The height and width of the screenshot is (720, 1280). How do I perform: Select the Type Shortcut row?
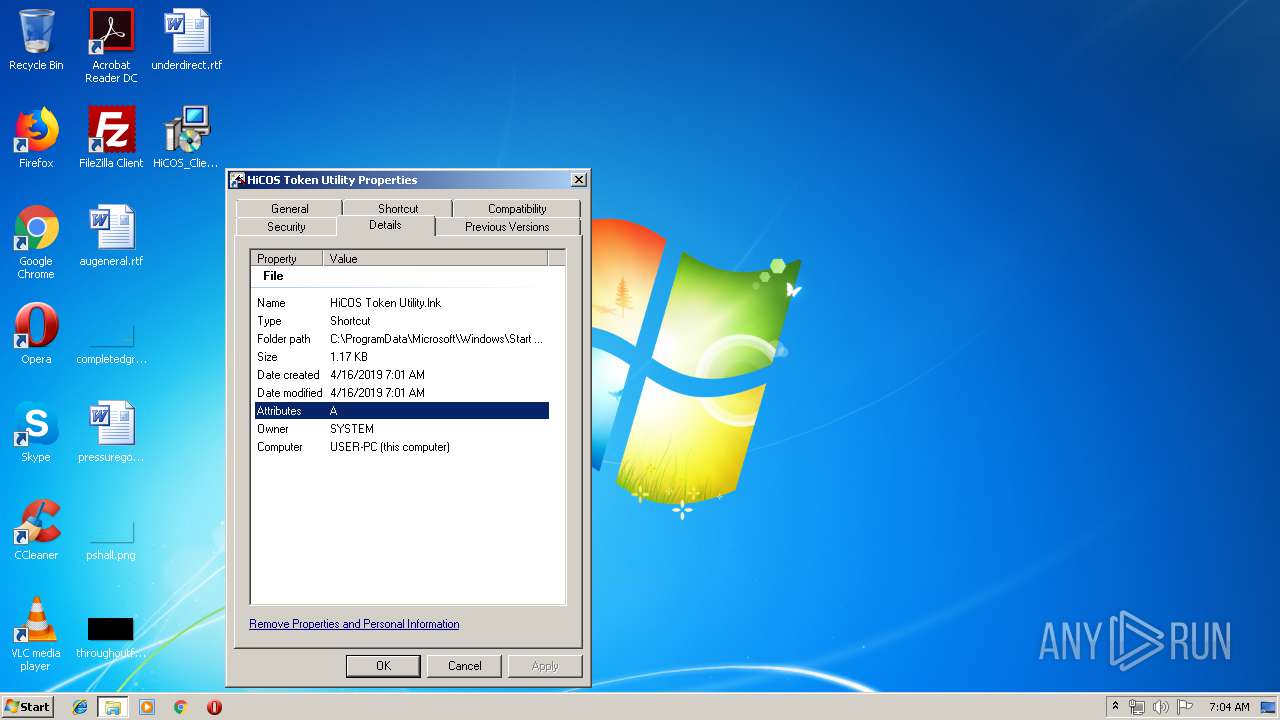401,321
